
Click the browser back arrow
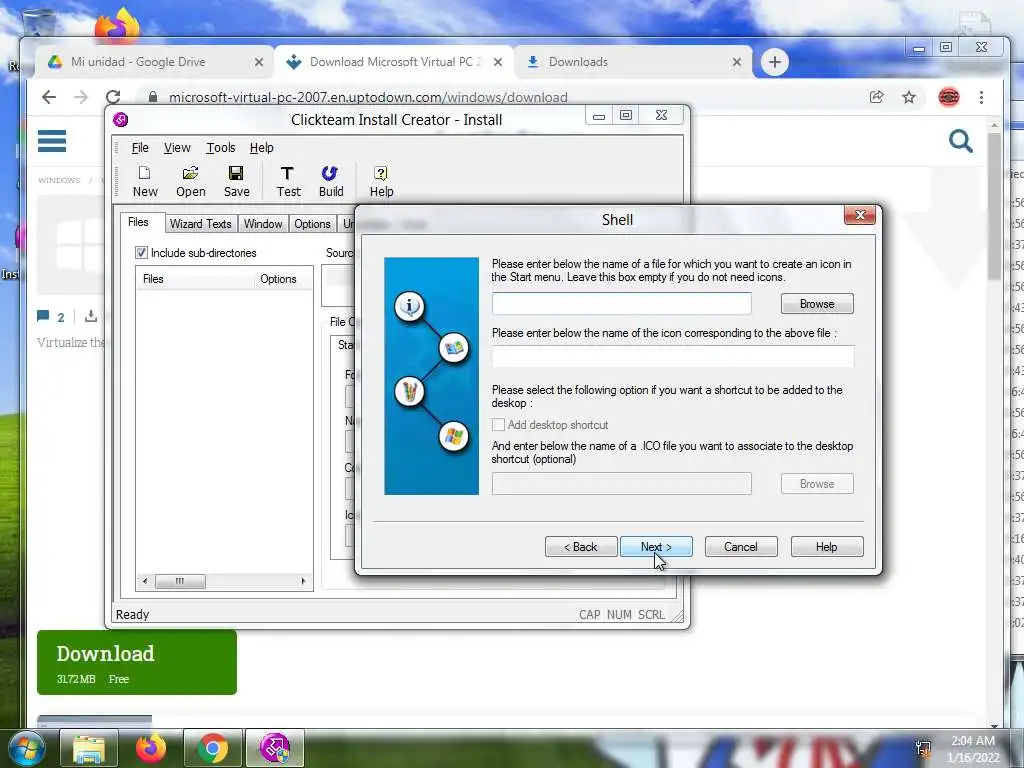coord(49,97)
